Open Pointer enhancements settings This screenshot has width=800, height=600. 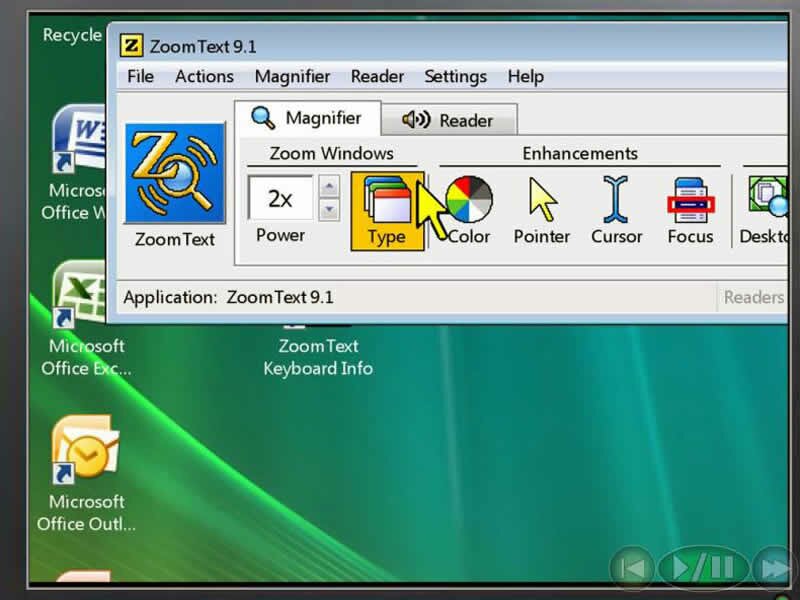coord(541,210)
